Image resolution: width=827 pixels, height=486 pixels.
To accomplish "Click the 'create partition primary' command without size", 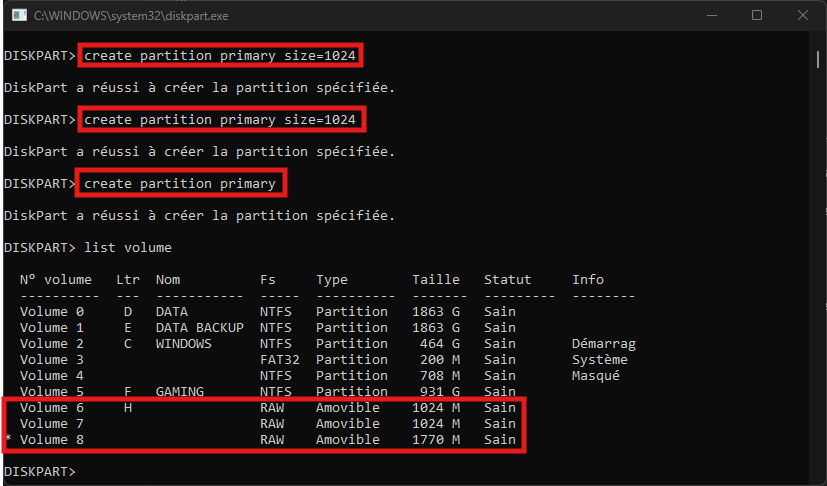I will coord(180,184).
